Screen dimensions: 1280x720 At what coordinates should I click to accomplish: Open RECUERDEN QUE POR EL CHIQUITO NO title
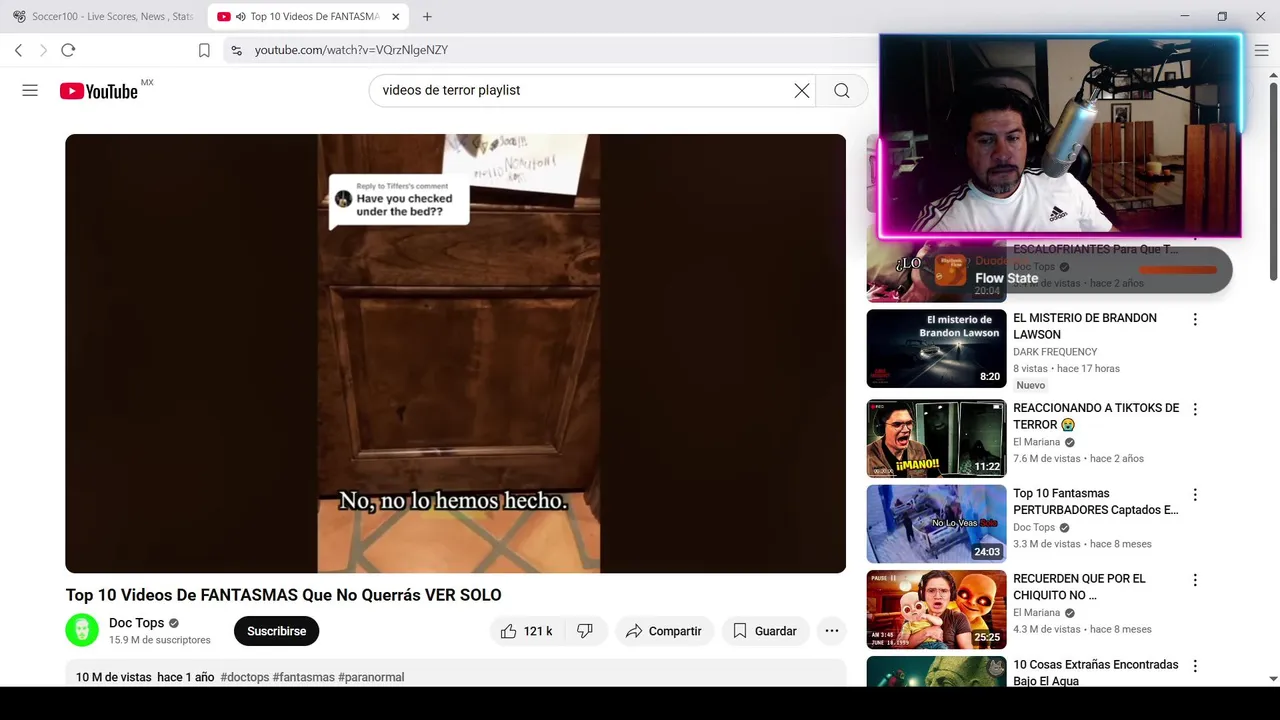(1079, 586)
